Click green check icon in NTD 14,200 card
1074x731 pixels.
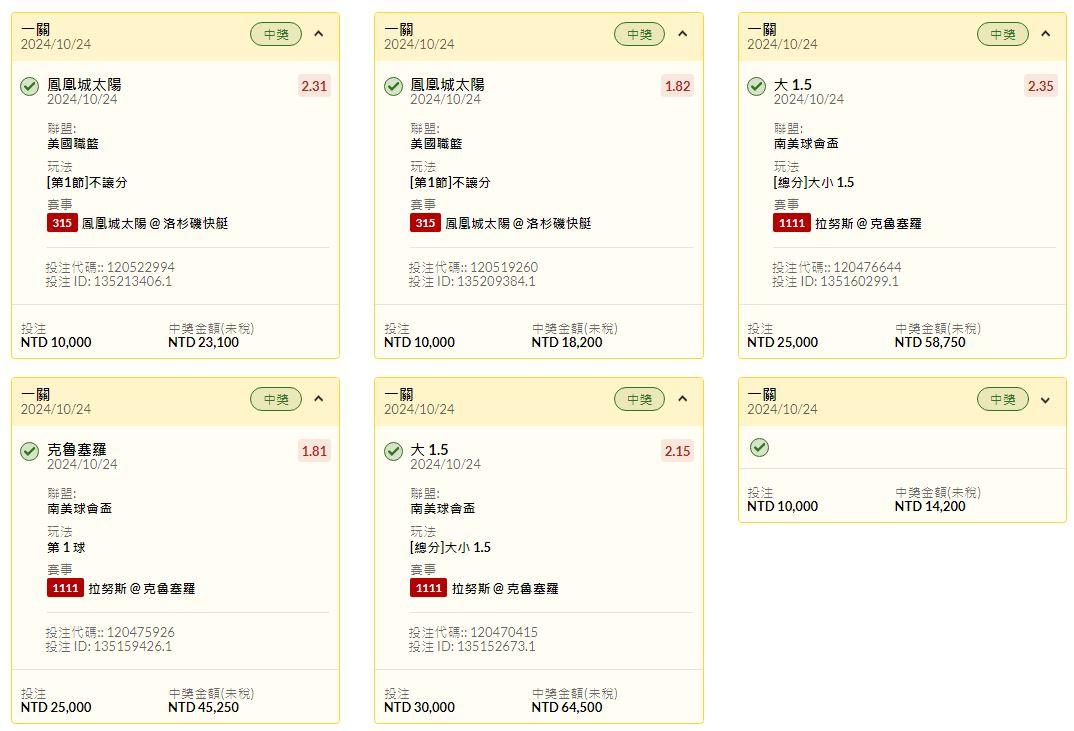(759, 448)
